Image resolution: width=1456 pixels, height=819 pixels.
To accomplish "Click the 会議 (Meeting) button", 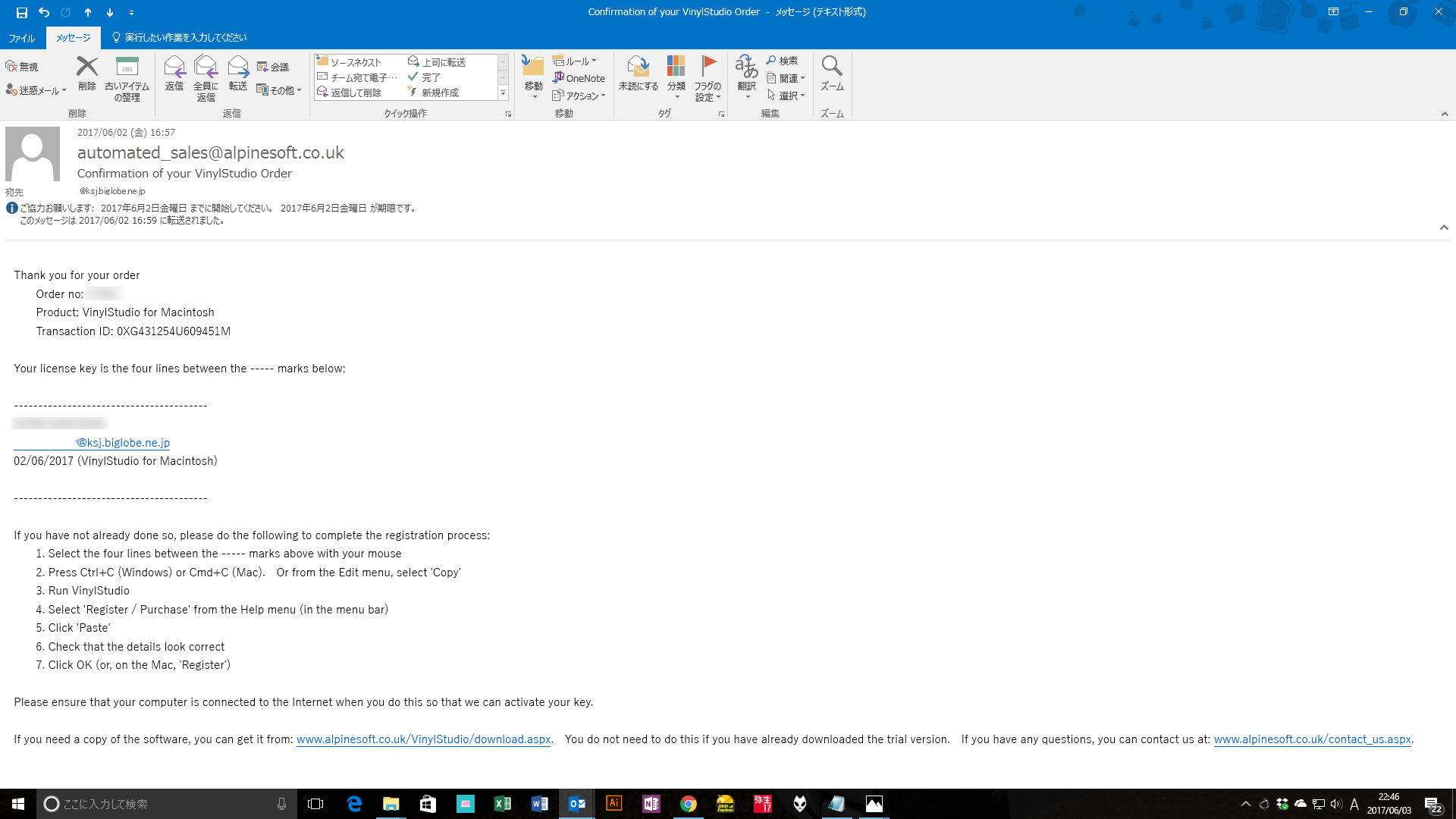I will (x=273, y=67).
